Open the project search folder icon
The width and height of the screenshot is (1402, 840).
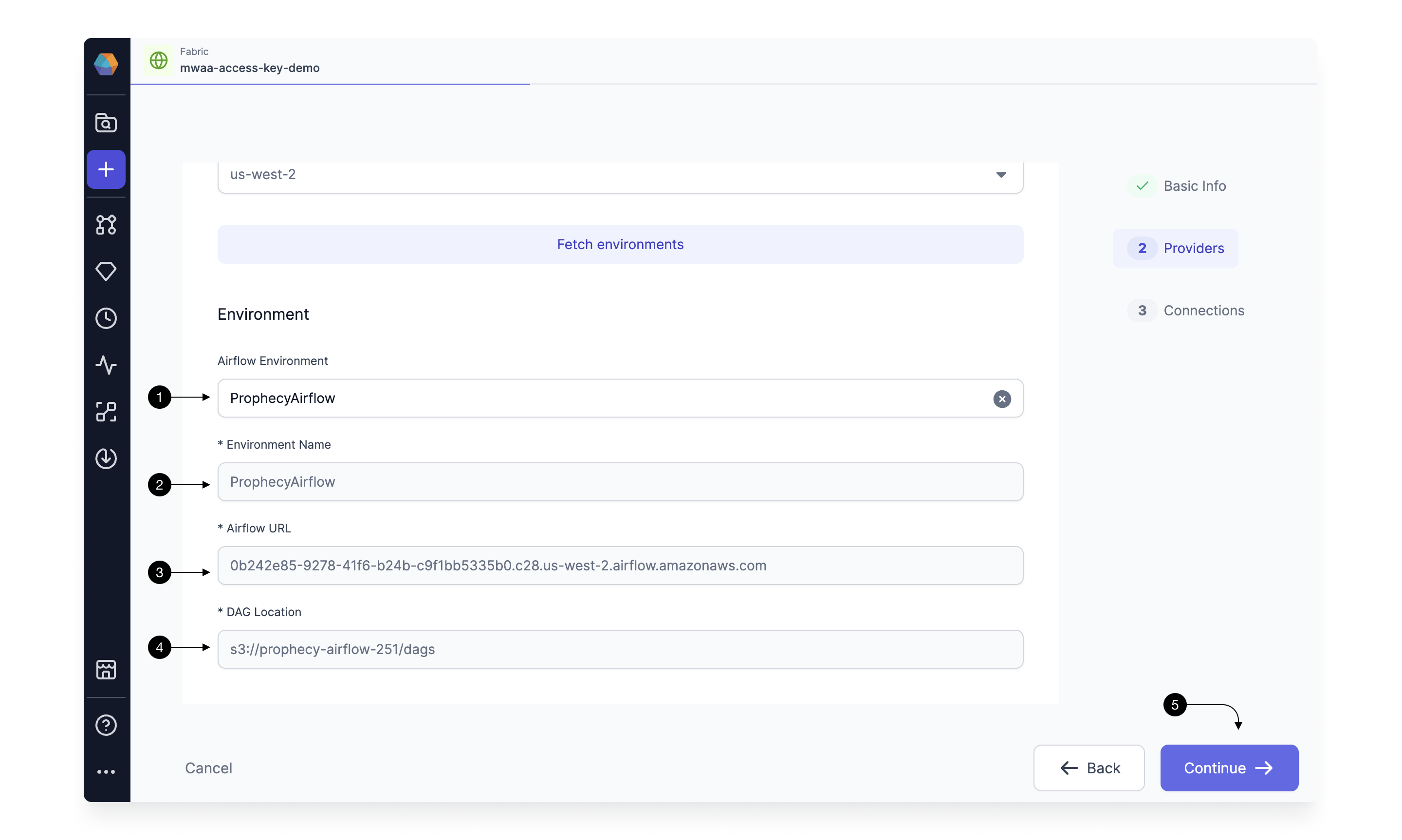[x=106, y=122]
